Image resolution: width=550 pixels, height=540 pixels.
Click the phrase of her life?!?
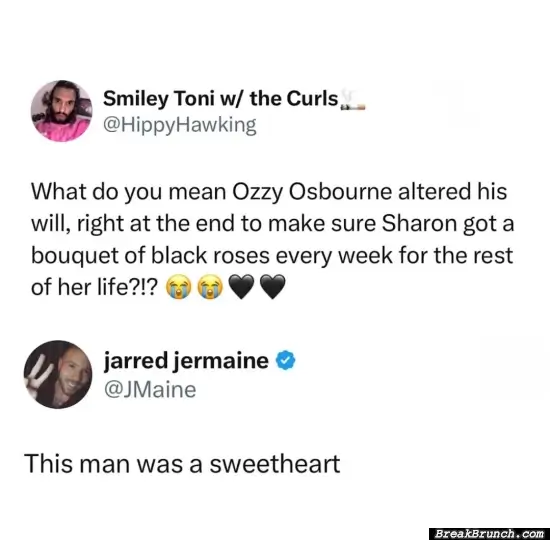point(95,287)
